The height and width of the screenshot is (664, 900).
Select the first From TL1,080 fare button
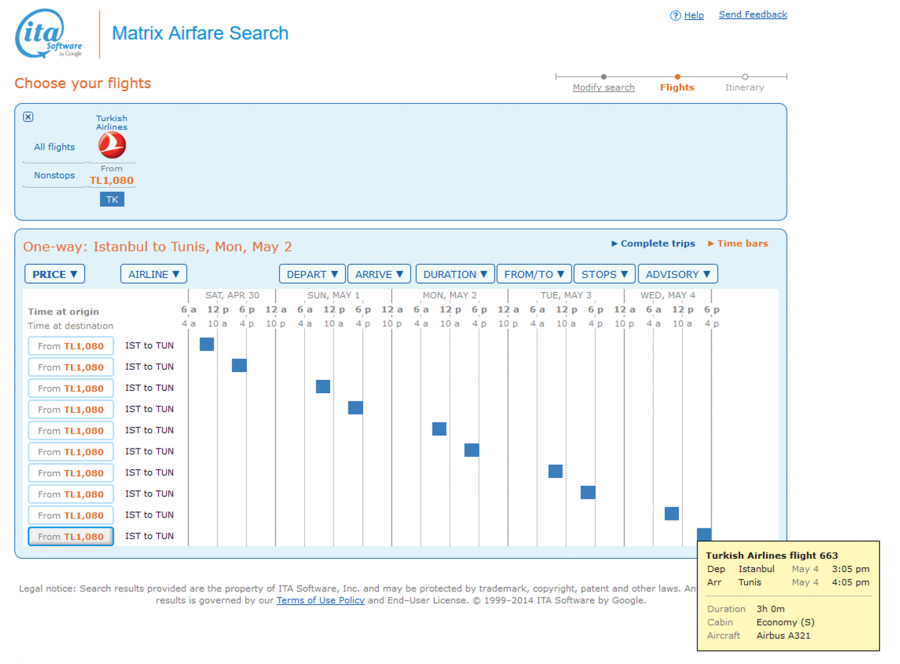point(71,346)
